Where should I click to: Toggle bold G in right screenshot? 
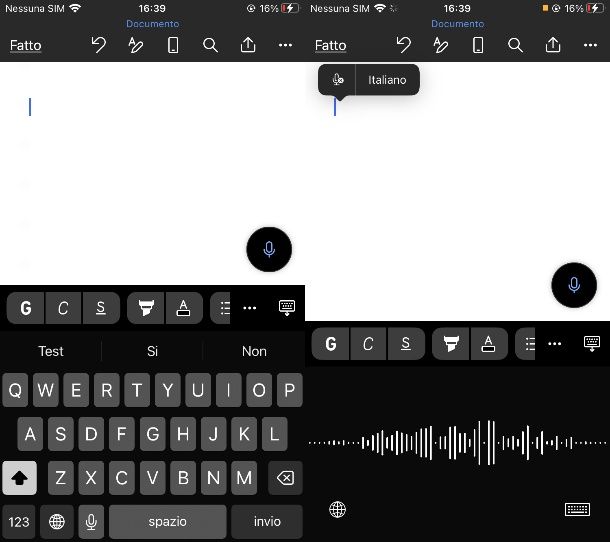tap(331, 344)
